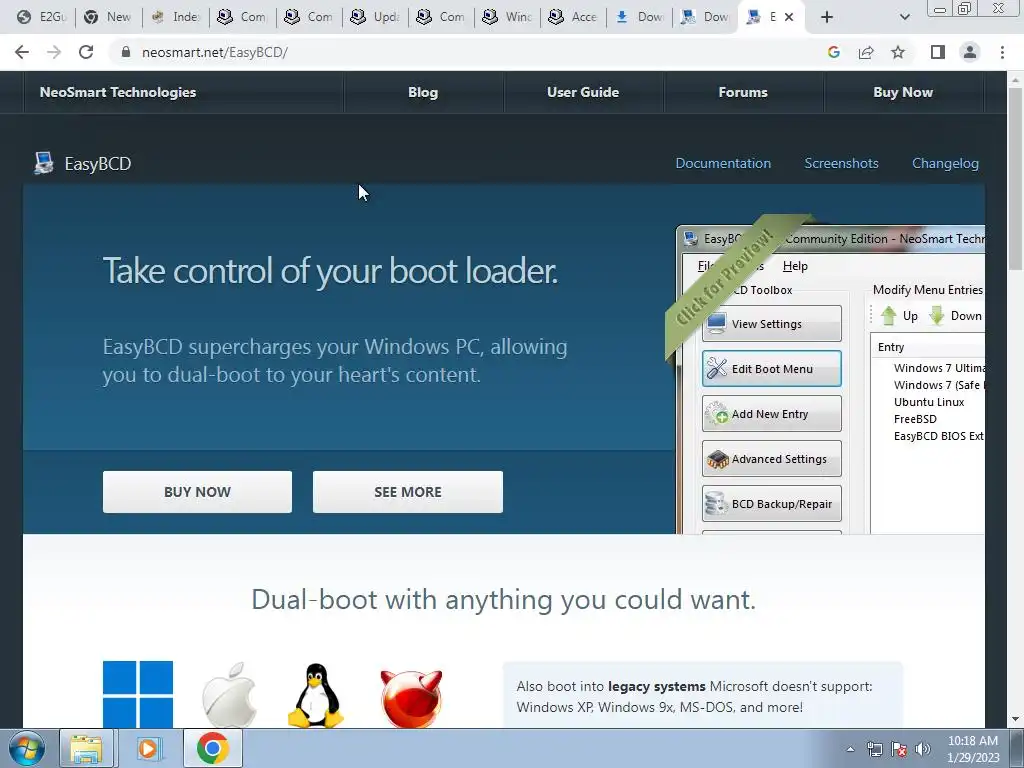Show hidden system tray icons
The image size is (1024, 768).
(x=850, y=749)
